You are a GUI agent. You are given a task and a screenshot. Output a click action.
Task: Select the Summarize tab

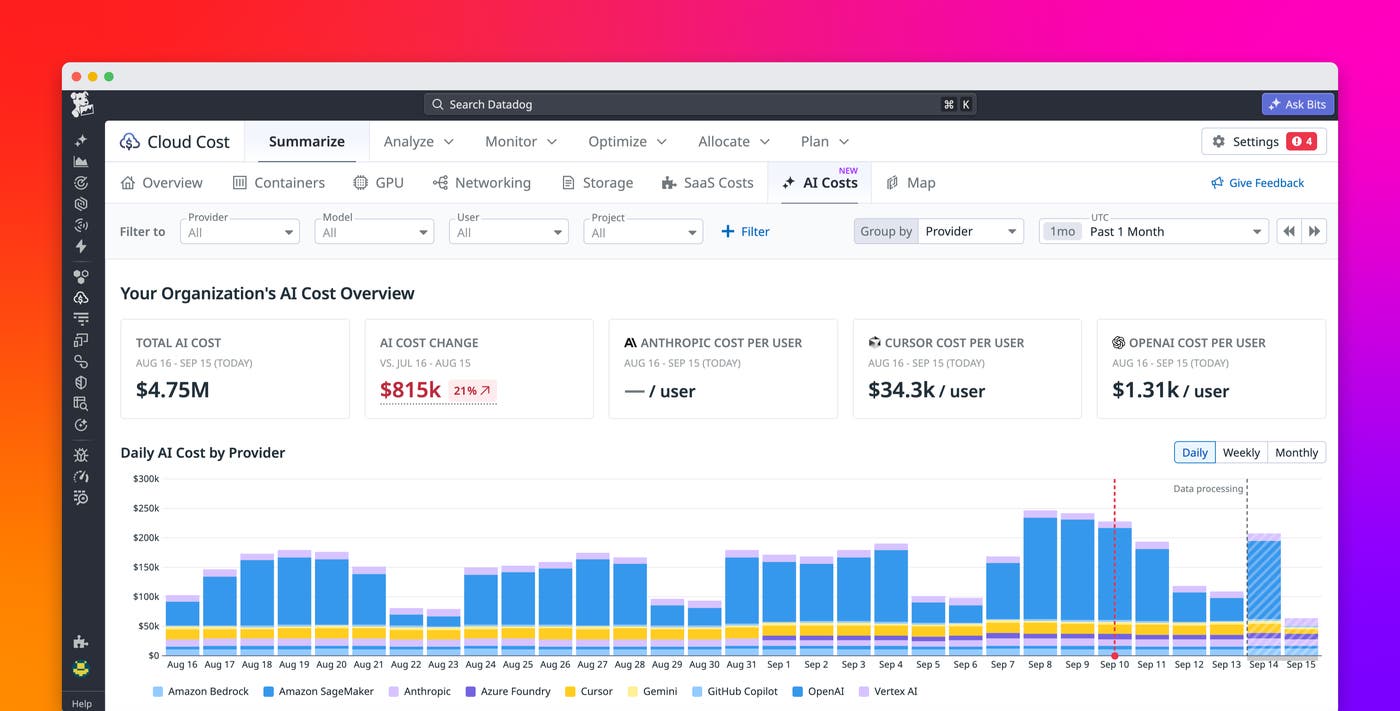[x=307, y=142]
